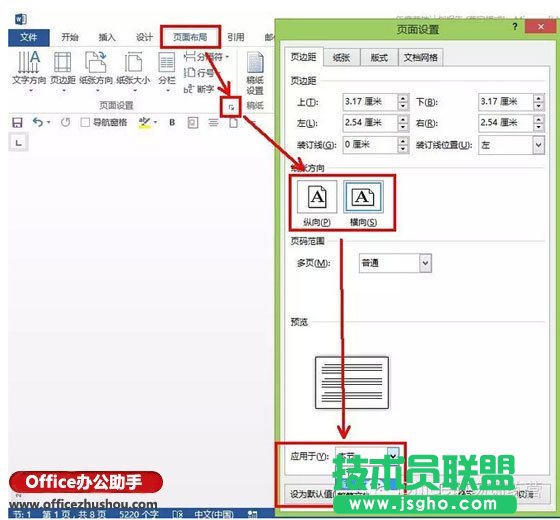
Task: Click the Section 1 (节: 1) status bar item
Action: (x=22, y=514)
